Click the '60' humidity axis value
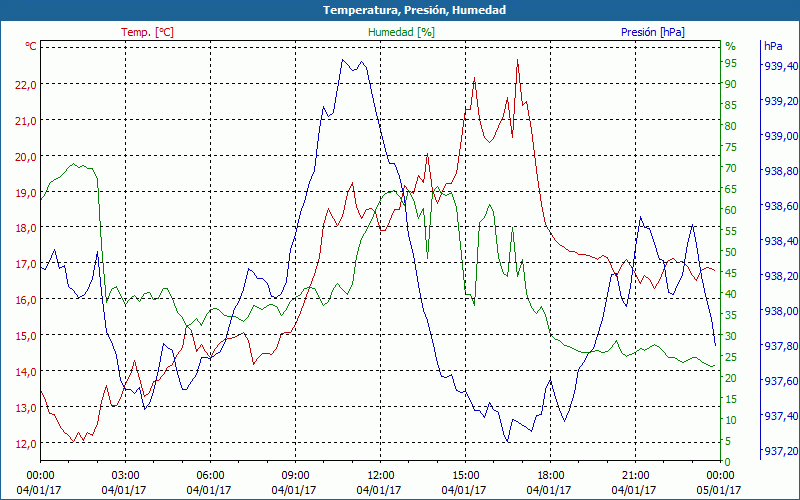800x500 pixels. coord(731,210)
